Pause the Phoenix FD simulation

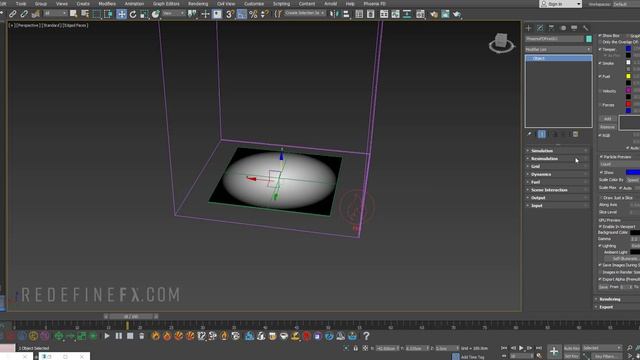[118, 336]
